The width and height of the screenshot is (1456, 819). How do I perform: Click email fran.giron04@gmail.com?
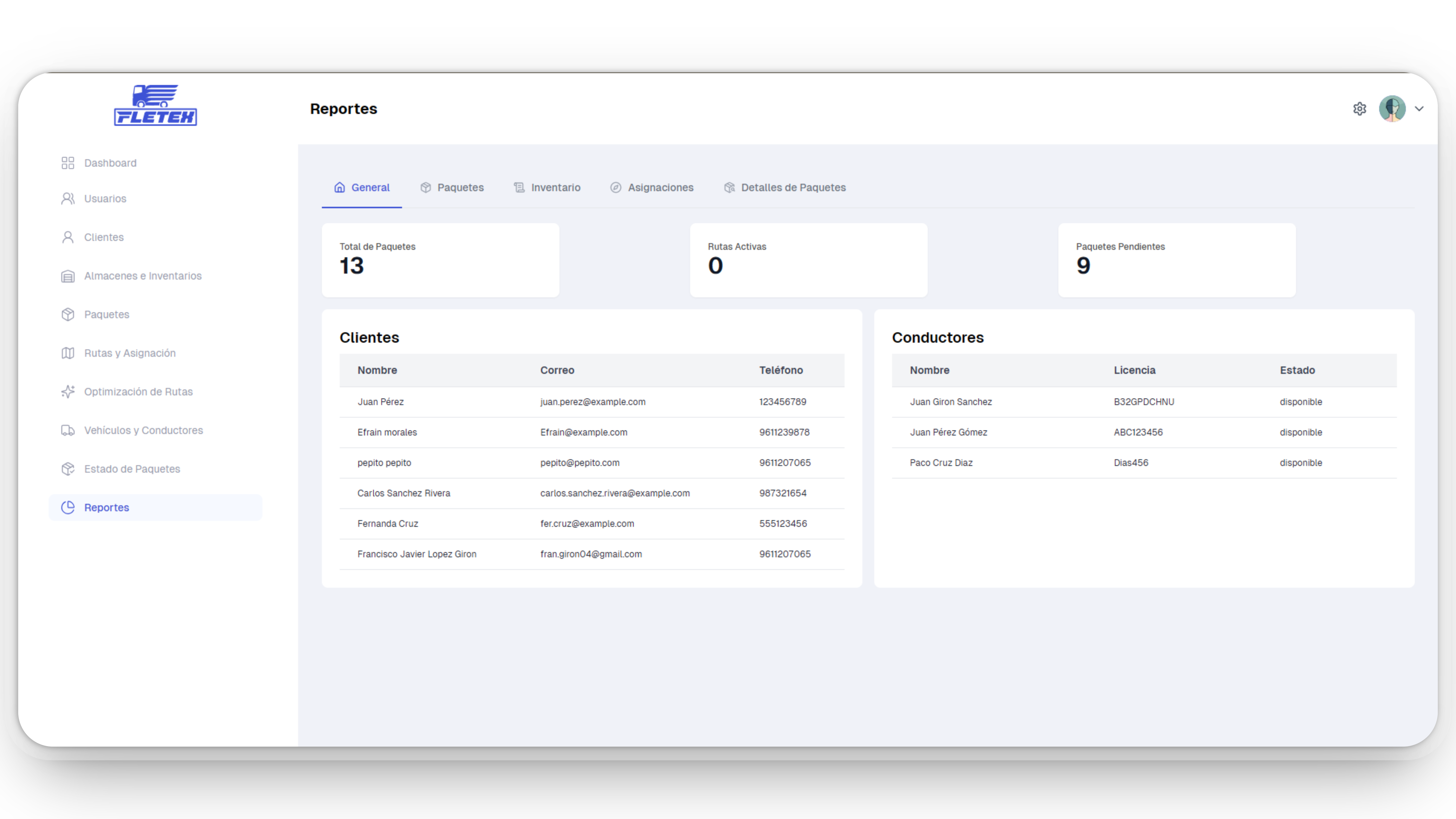[x=591, y=555]
